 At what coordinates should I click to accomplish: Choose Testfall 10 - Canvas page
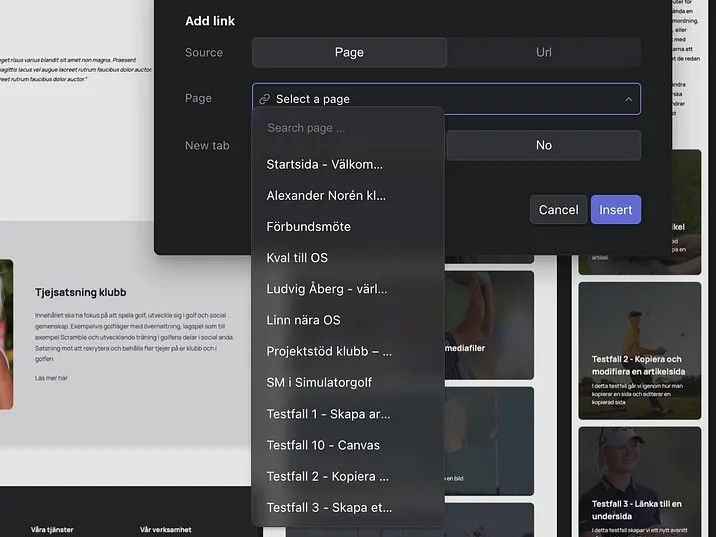point(323,445)
